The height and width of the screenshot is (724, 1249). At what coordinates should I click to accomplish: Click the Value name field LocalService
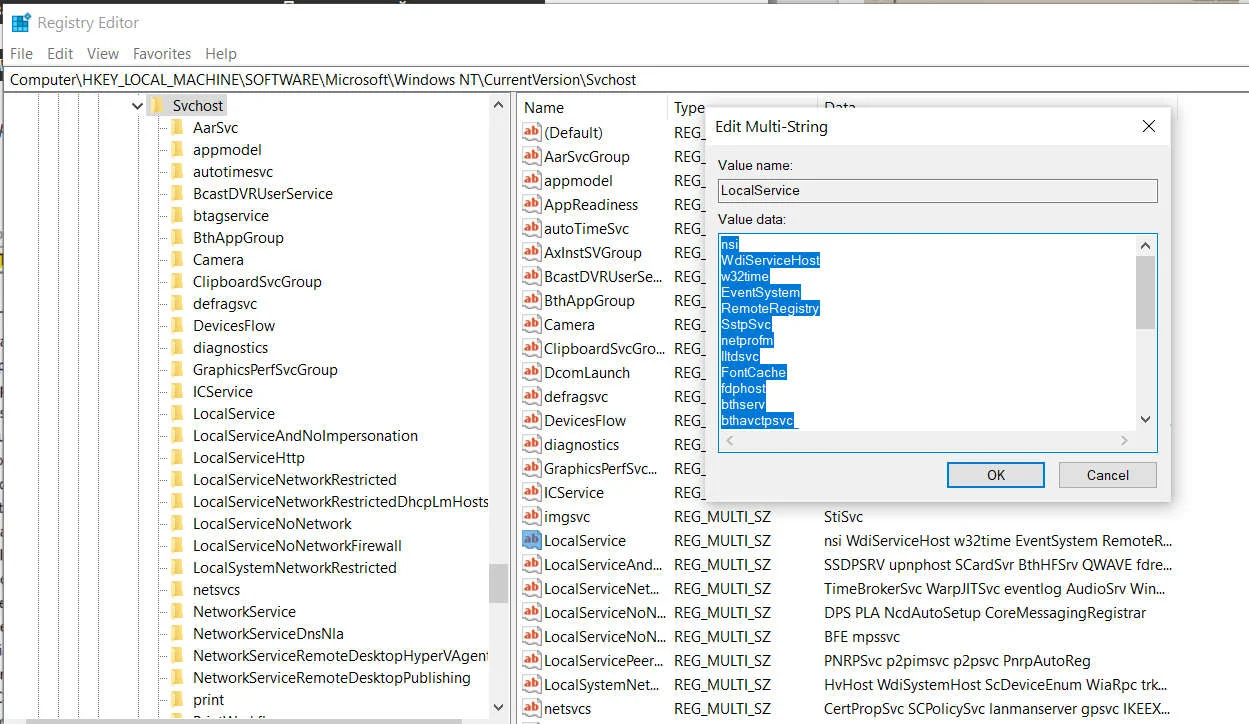(938, 190)
